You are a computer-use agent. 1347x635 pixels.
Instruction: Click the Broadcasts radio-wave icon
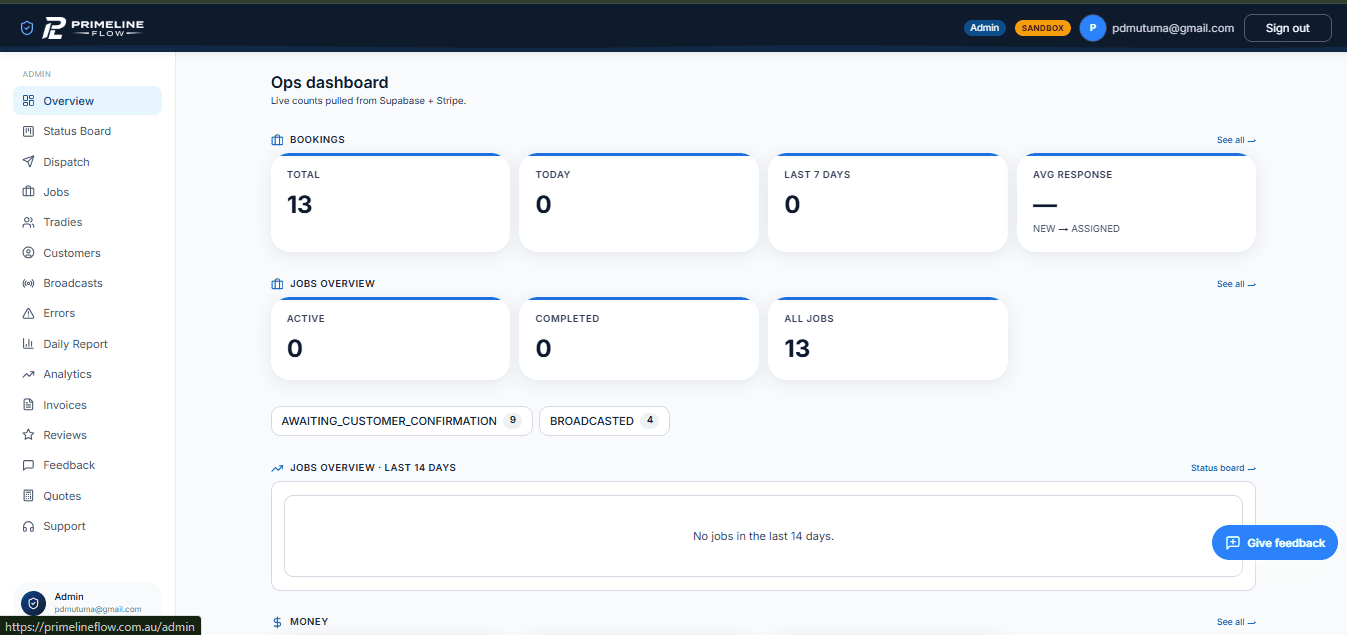pyautogui.click(x=28, y=283)
